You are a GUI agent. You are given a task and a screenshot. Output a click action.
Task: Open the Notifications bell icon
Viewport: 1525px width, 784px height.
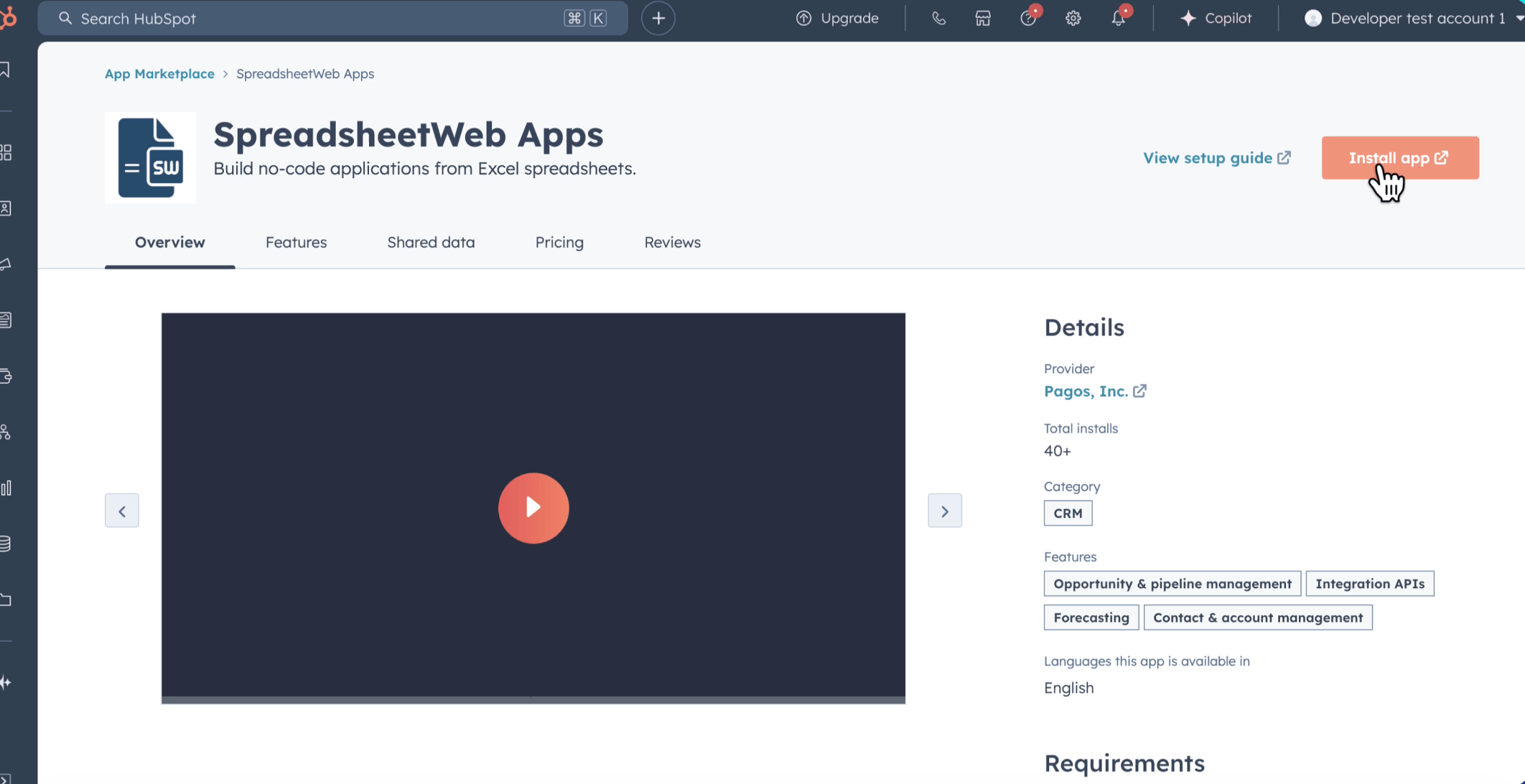(x=1119, y=17)
